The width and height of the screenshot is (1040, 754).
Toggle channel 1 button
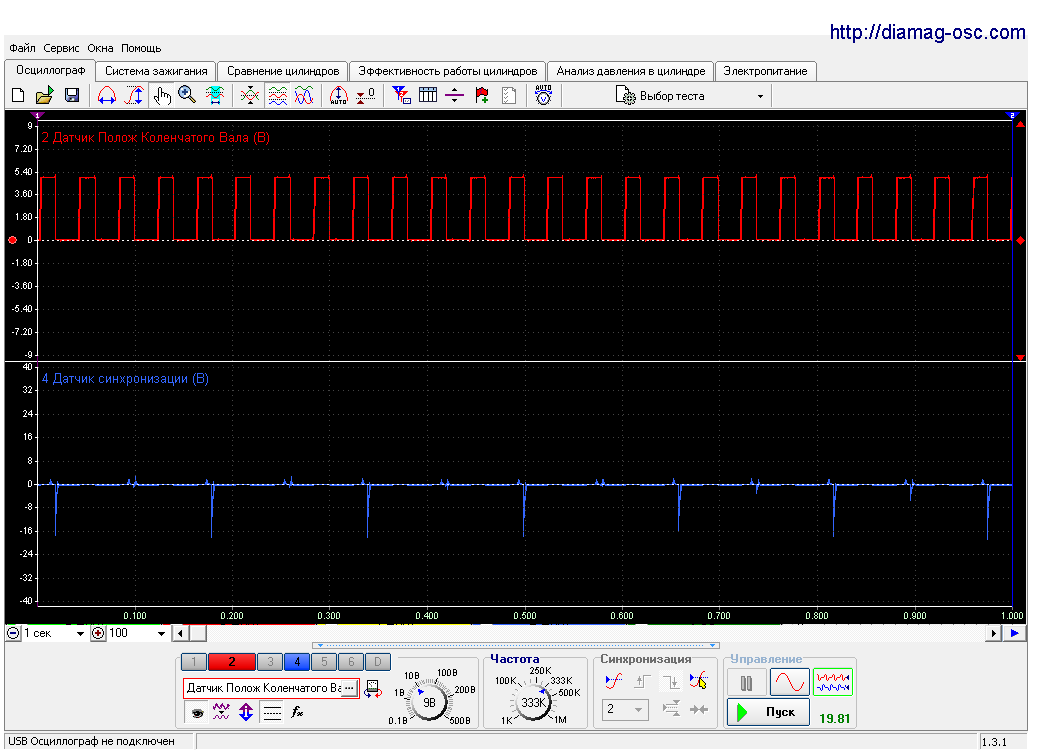coord(194,661)
